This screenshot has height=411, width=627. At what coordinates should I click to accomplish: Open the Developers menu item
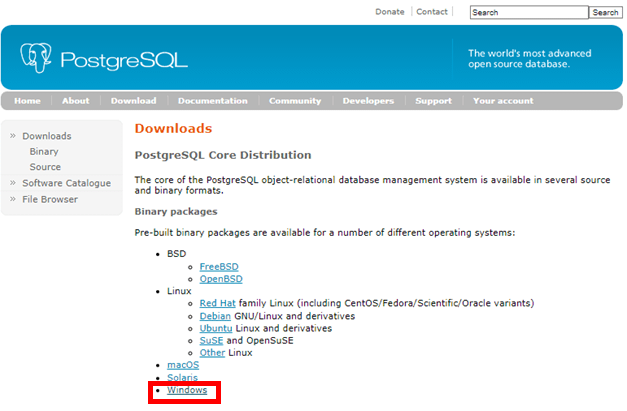click(x=368, y=101)
